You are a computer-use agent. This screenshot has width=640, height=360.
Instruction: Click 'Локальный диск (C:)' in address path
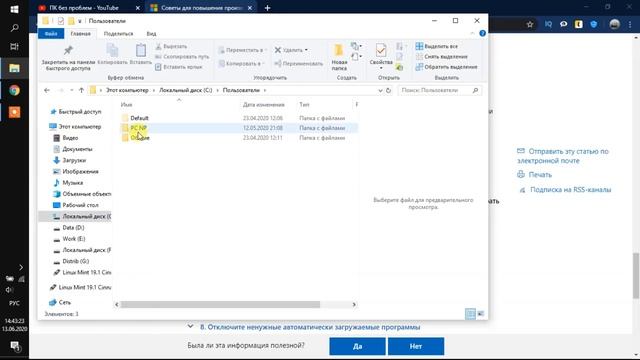tap(185, 90)
